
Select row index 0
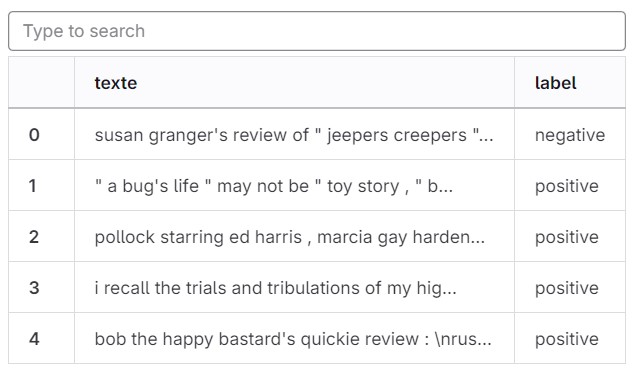coord(34,135)
